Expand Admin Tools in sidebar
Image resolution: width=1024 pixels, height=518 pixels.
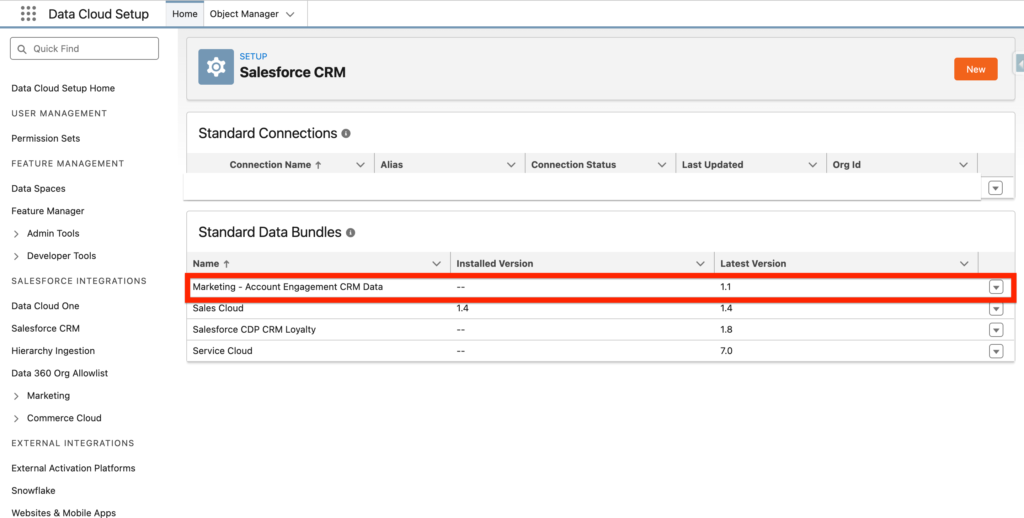[x=16, y=234]
